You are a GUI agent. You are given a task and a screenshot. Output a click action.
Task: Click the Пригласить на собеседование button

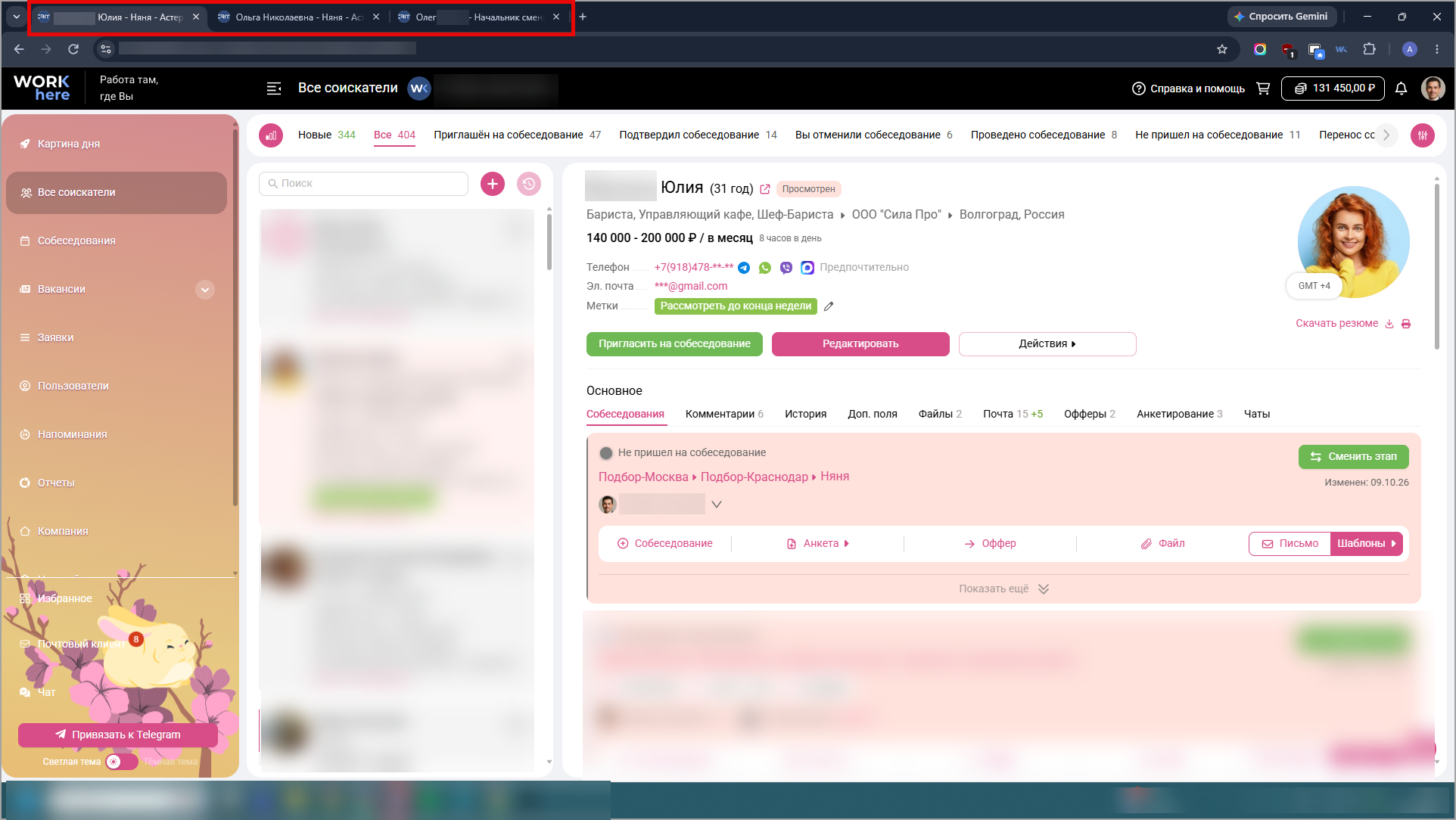[x=674, y=344]
